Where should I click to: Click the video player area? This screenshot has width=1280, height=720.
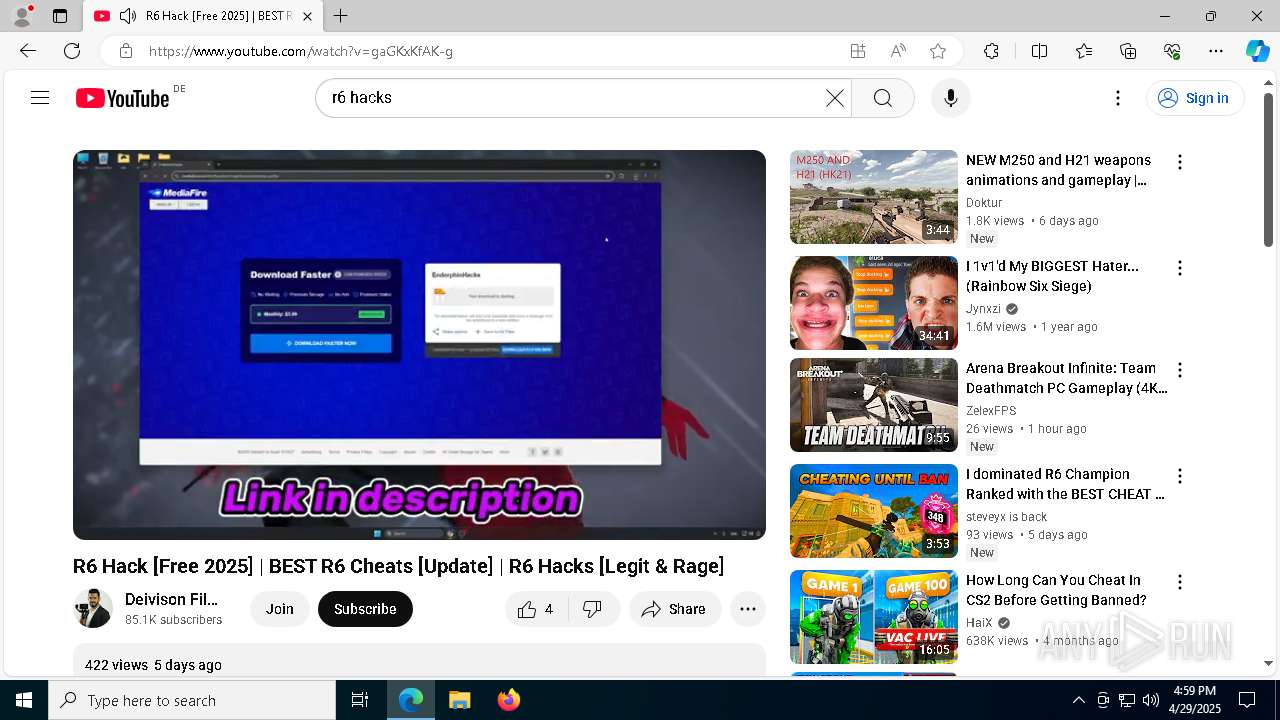(x=419, y=345)
